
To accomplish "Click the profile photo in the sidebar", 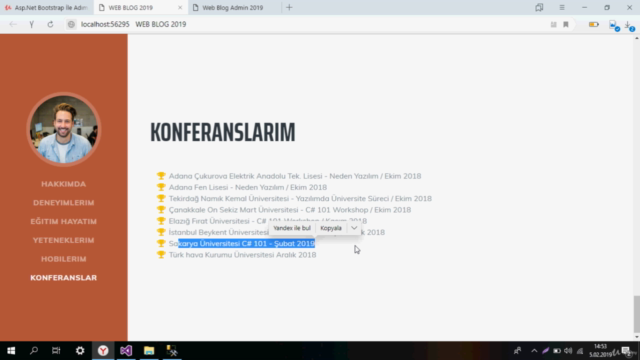I will click(x=64, y=129).
